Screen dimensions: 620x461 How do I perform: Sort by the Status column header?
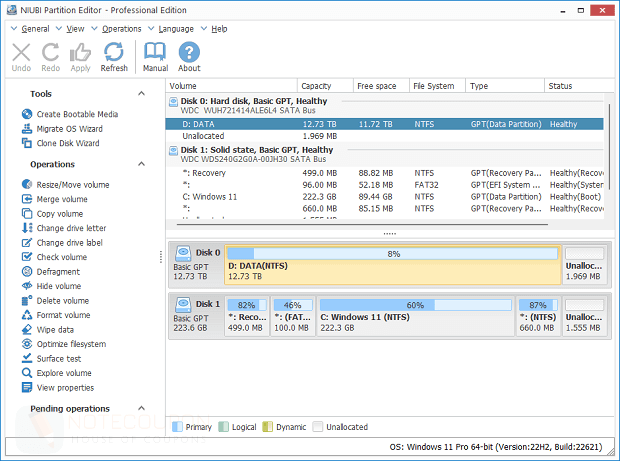pyautogui.click(x=579, y=86)
